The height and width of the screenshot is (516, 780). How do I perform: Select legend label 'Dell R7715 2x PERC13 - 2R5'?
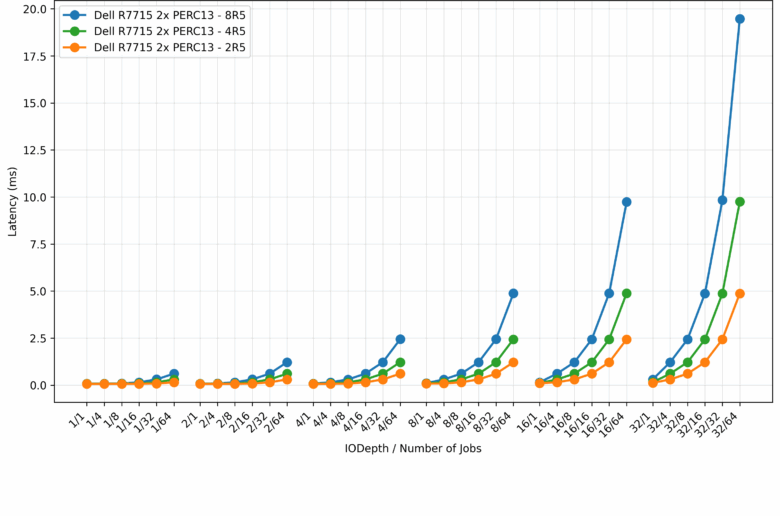[x=169, y=47]
